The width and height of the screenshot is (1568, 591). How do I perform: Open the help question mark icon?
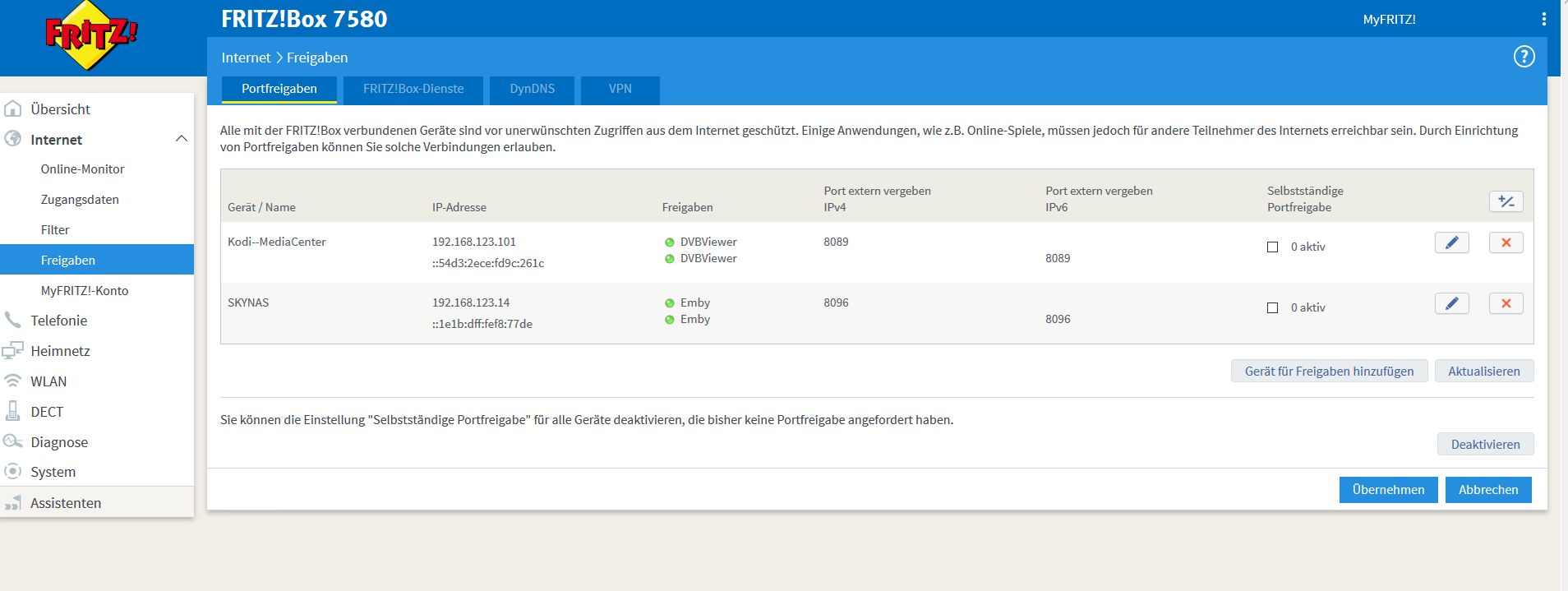1524,56
